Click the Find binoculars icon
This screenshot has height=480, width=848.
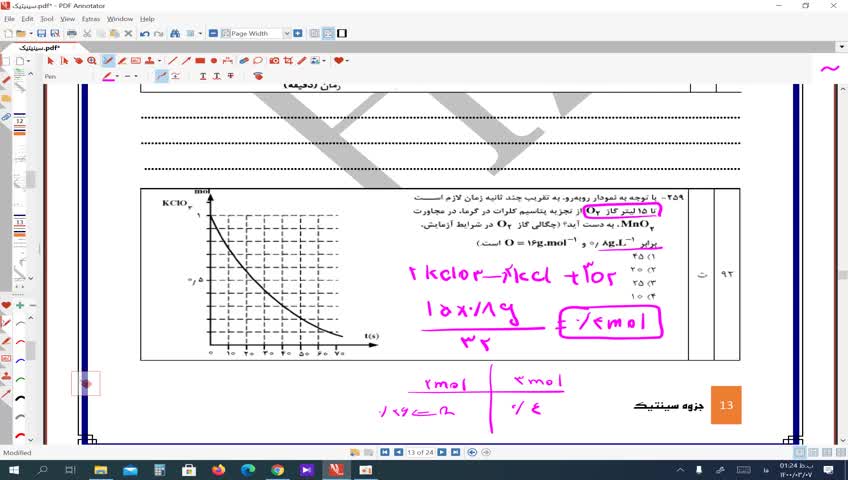pos(175,33)
